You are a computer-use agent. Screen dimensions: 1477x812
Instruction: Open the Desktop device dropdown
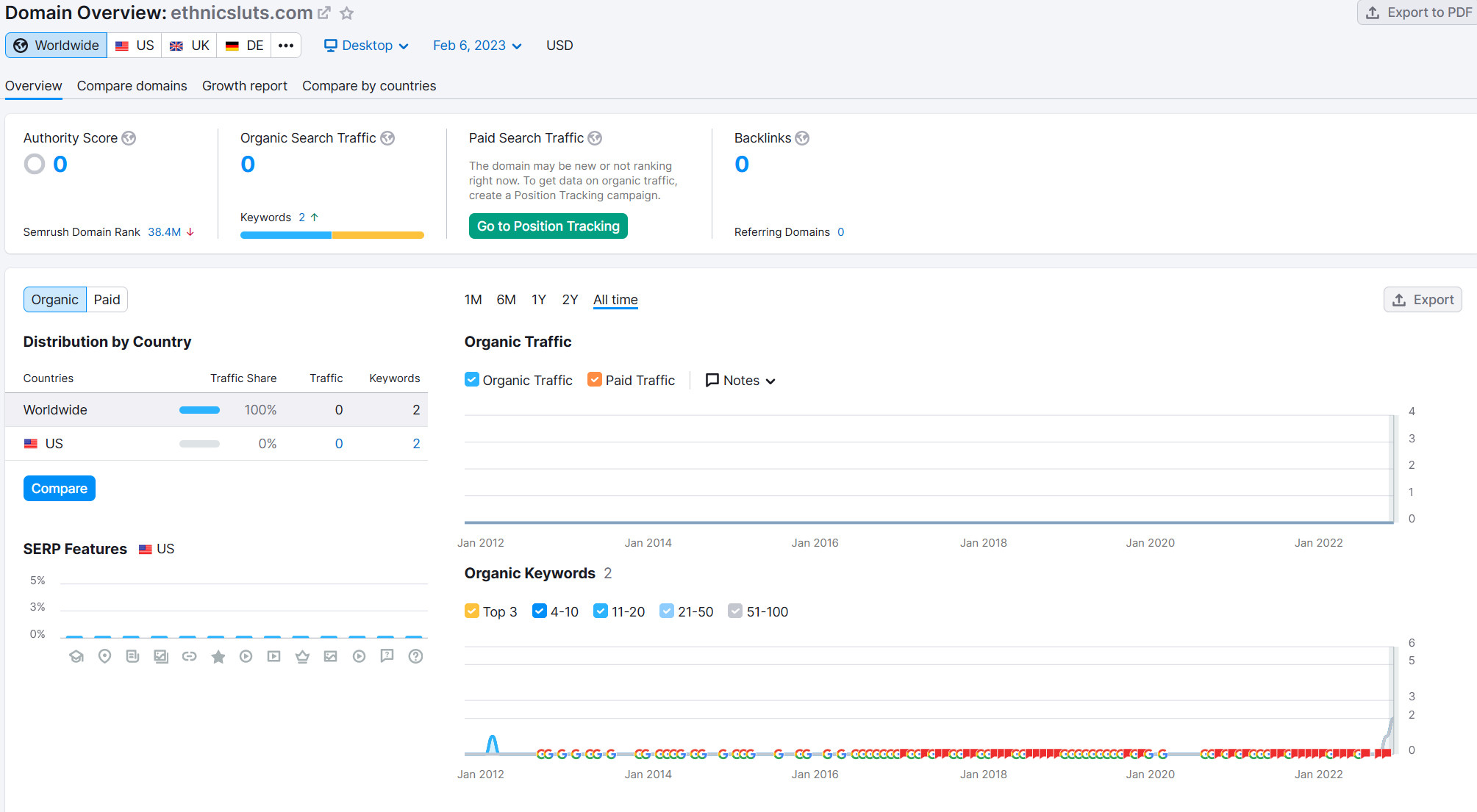point(366,46)
